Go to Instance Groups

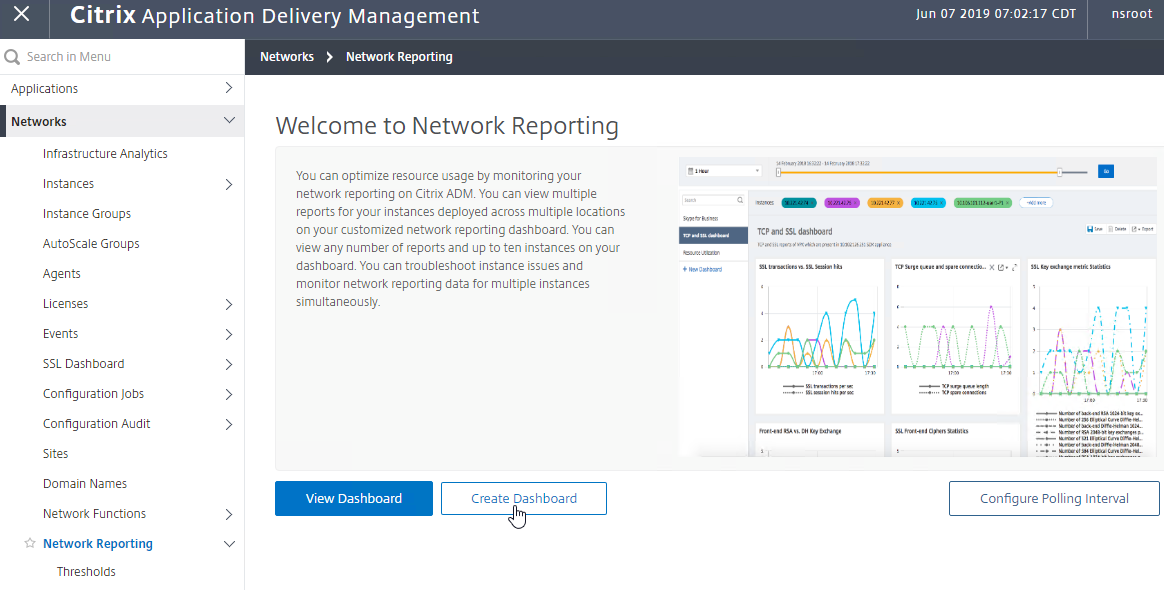coord(87,214)
